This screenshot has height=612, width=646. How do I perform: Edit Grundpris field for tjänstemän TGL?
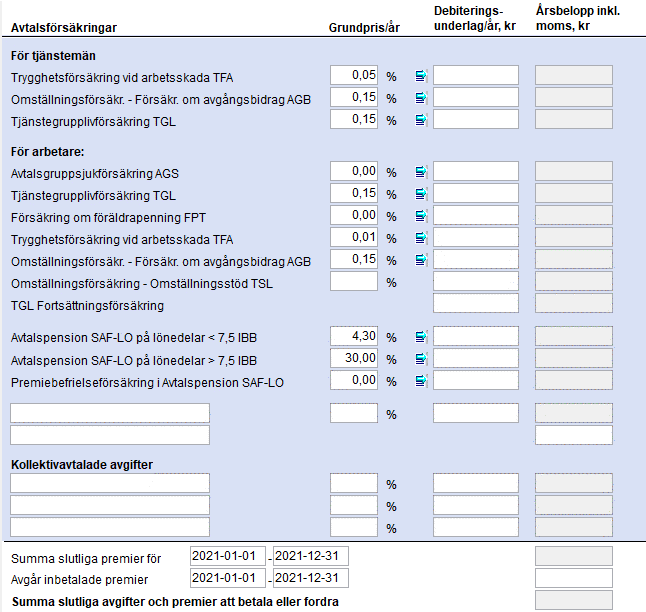coord(354,119)
